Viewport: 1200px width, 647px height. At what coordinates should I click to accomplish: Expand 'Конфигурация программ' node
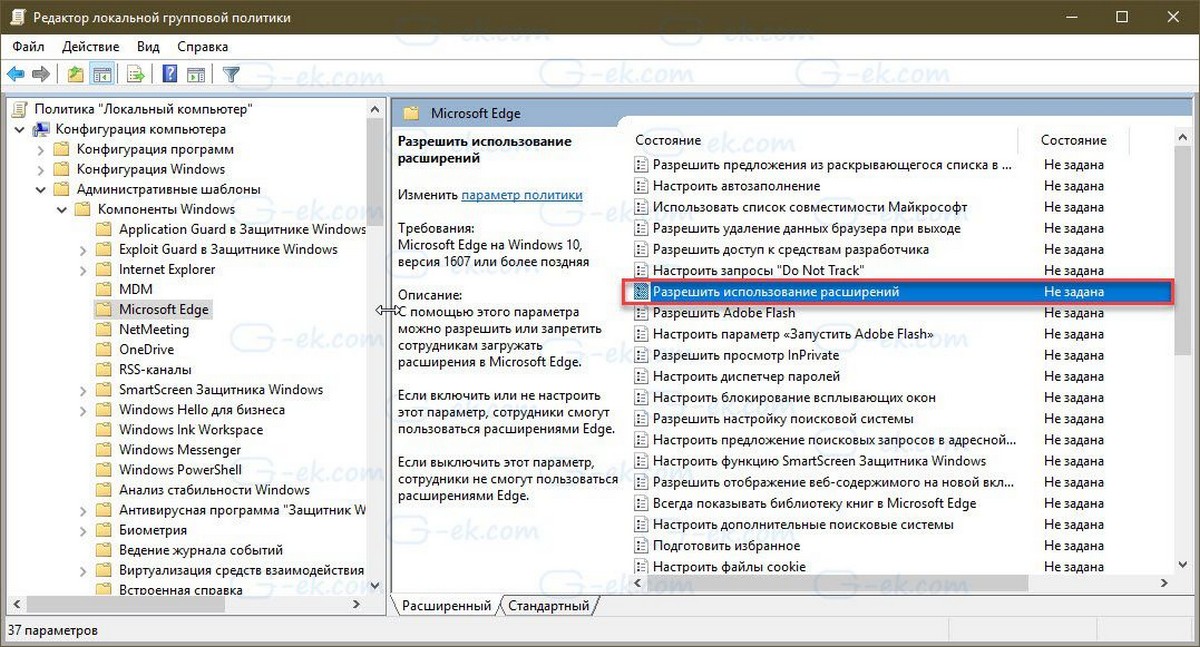click(41, 149)
